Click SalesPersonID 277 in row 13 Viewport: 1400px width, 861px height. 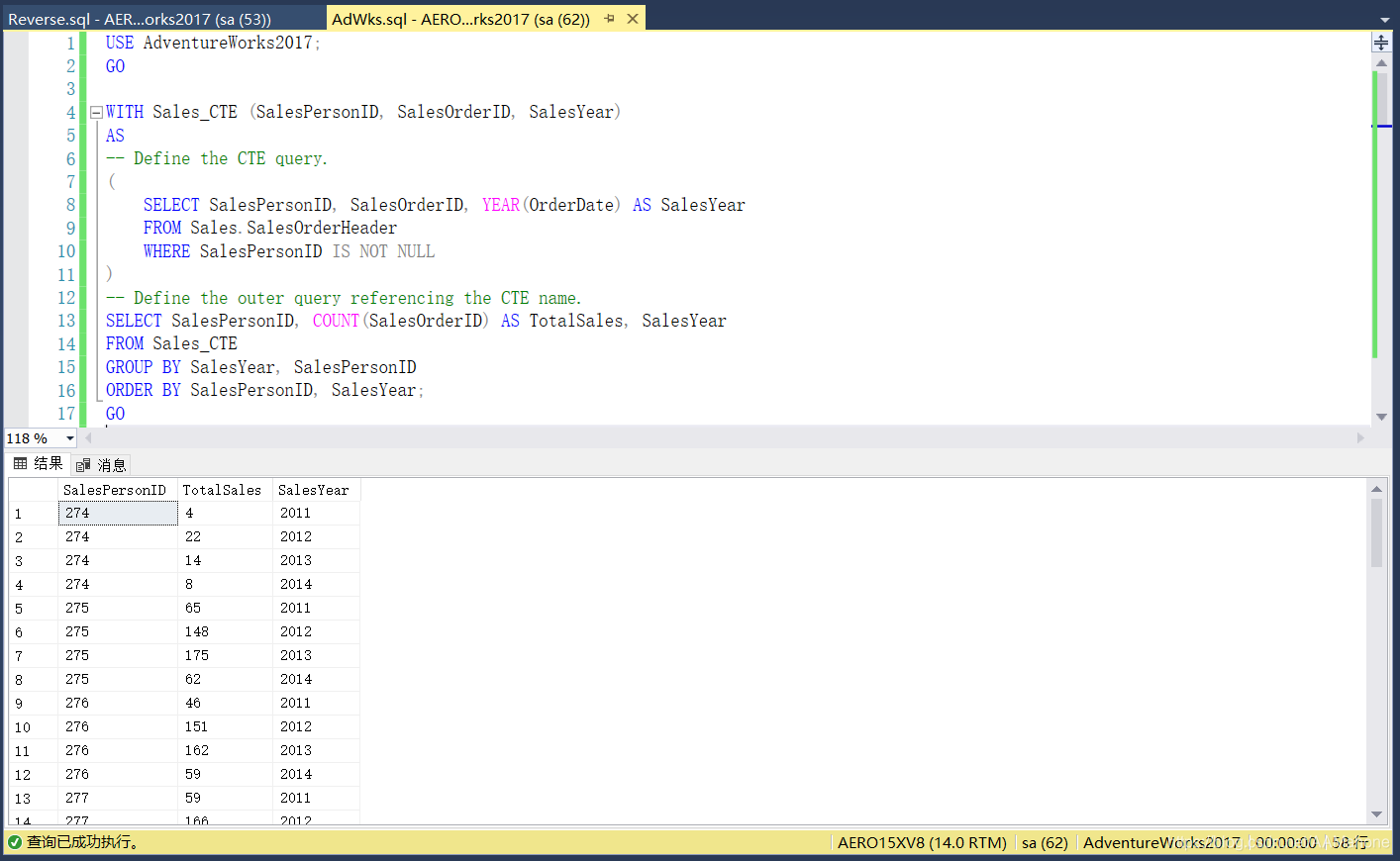point(118,798)
